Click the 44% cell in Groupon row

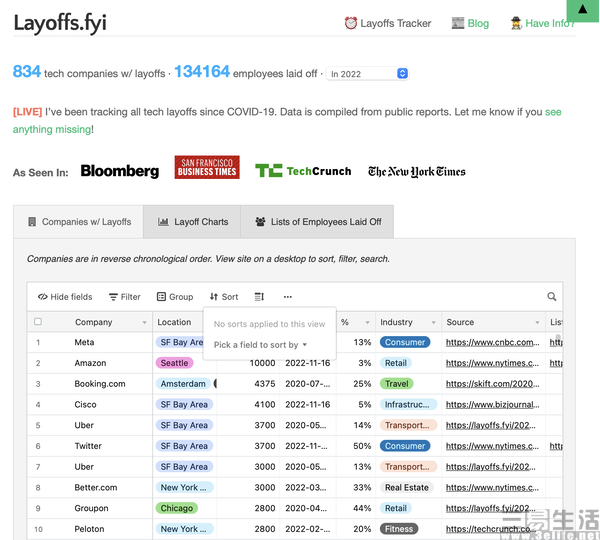tap(362, 508)
